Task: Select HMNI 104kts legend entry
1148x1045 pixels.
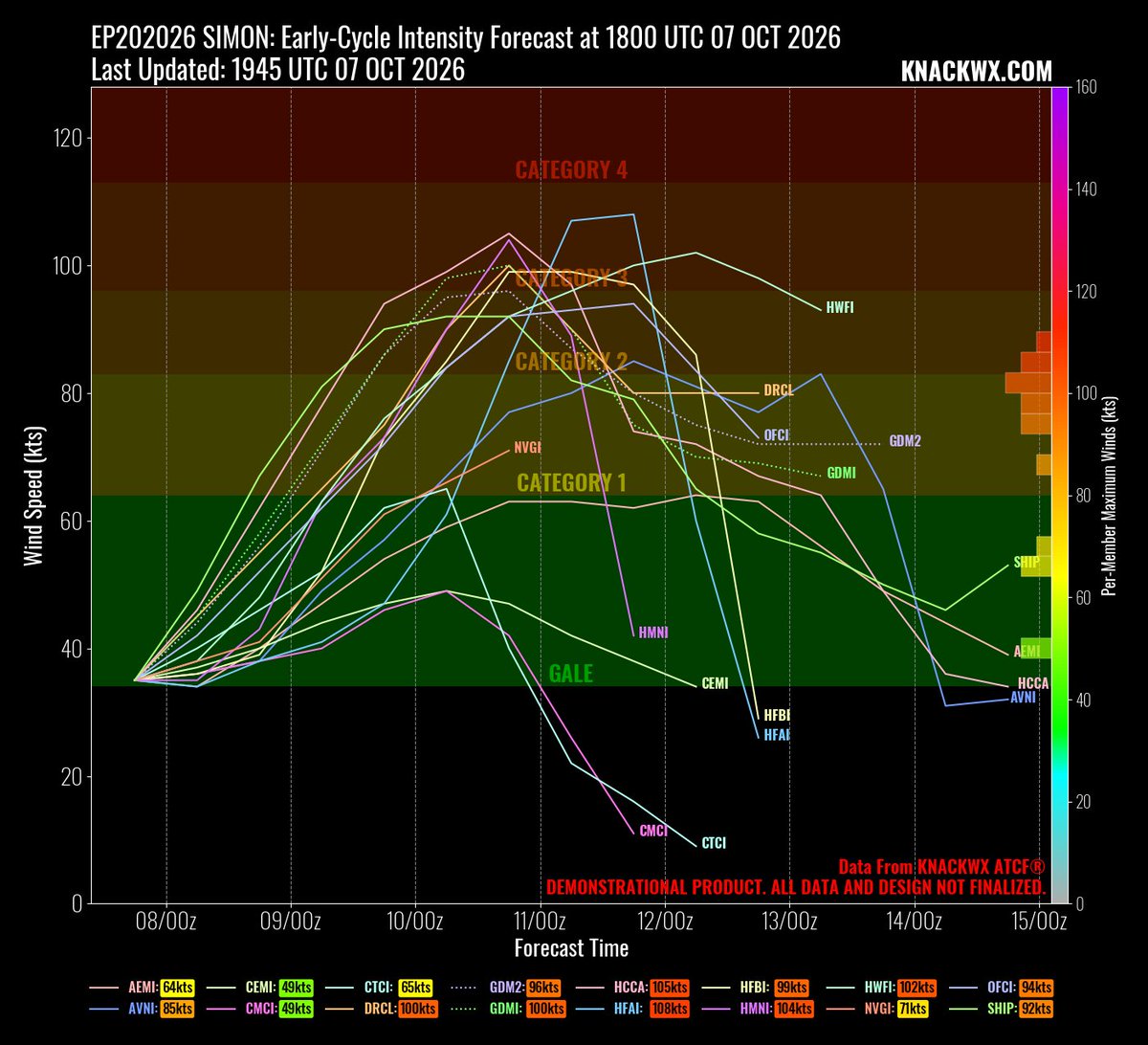Action: point(758,1007)
